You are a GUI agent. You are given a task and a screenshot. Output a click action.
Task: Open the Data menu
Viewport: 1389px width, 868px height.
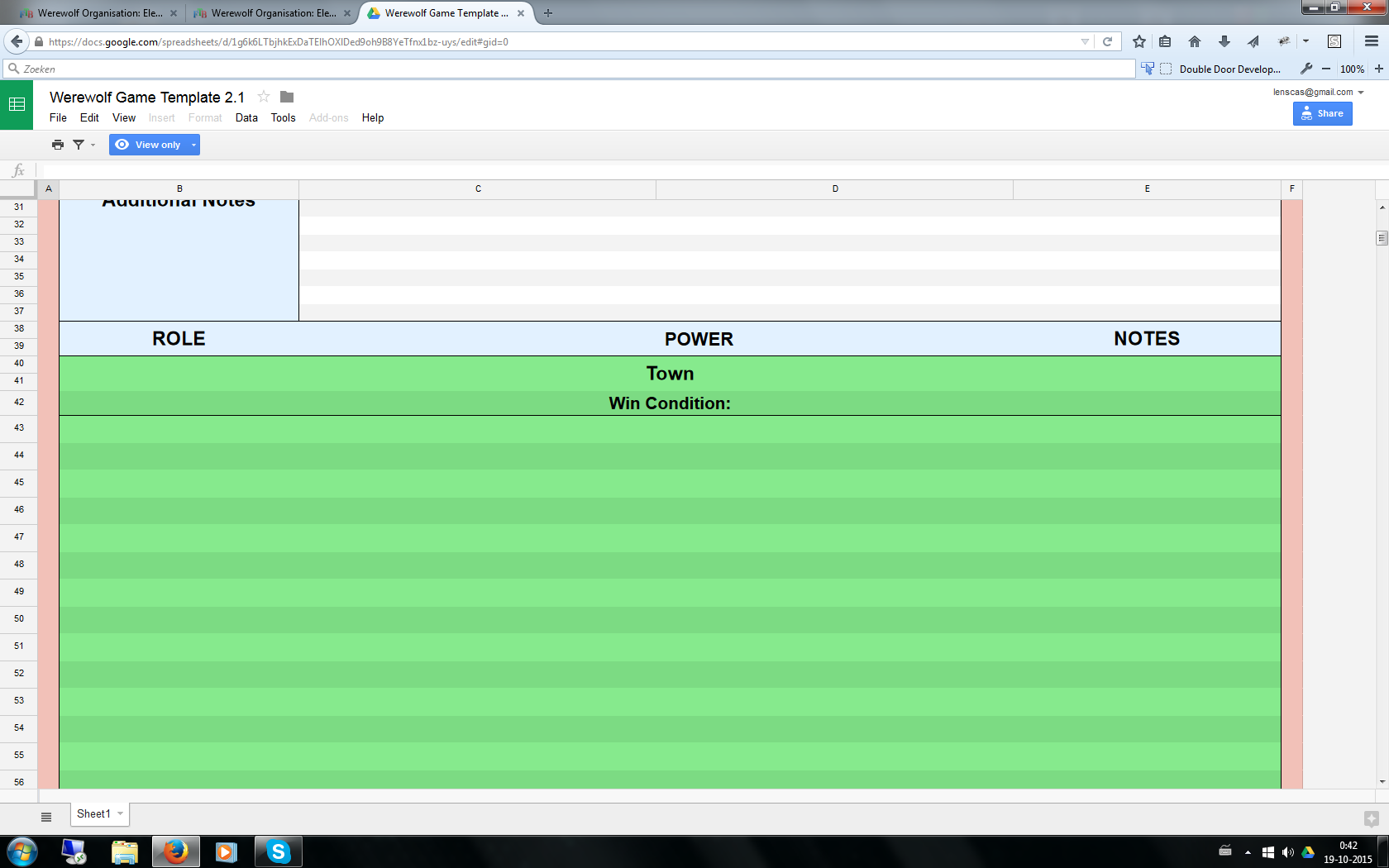[x=246, y=118]
